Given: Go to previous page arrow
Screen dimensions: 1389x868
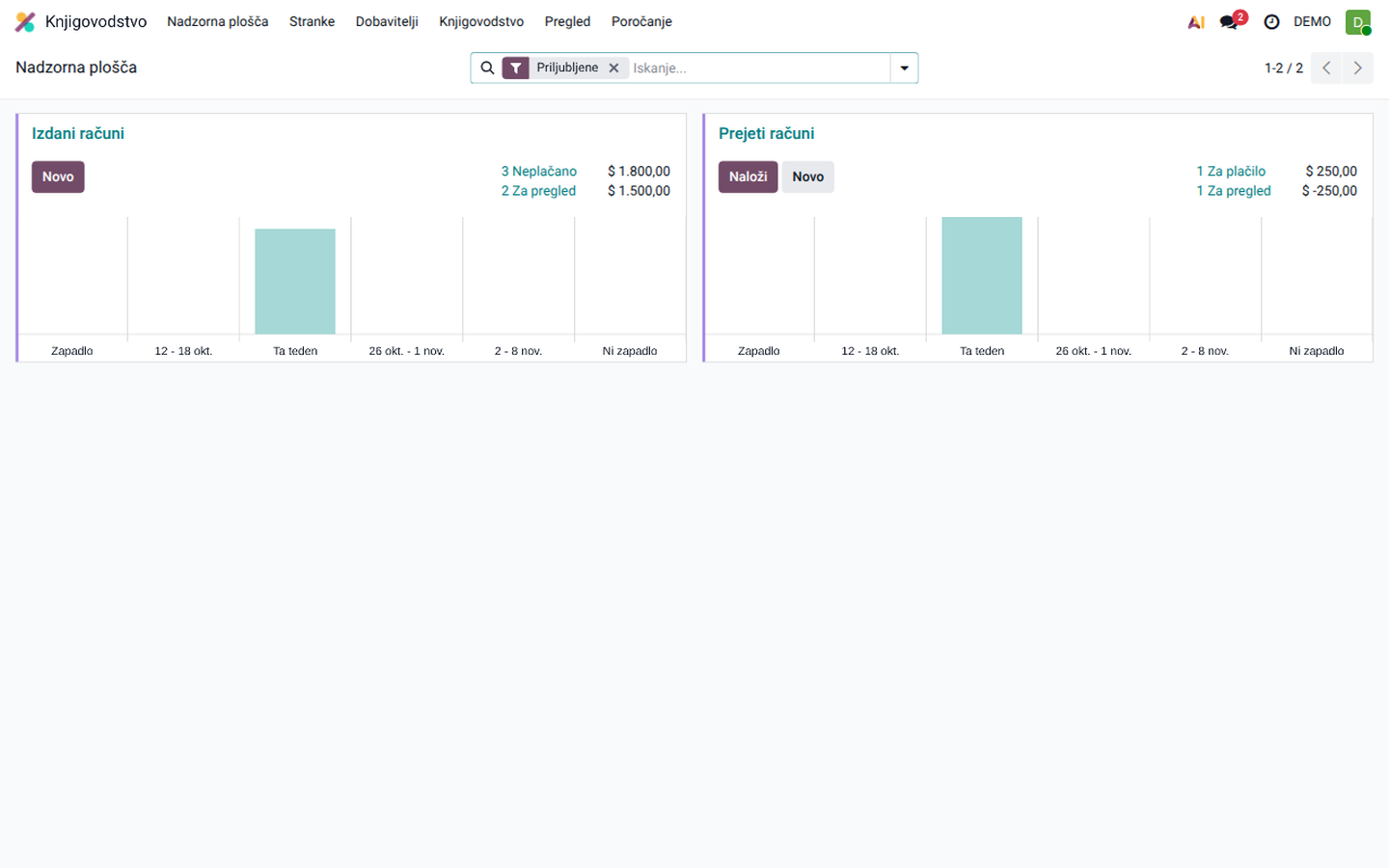Looking at the screenshot, I should click(x=1326, y=68).
